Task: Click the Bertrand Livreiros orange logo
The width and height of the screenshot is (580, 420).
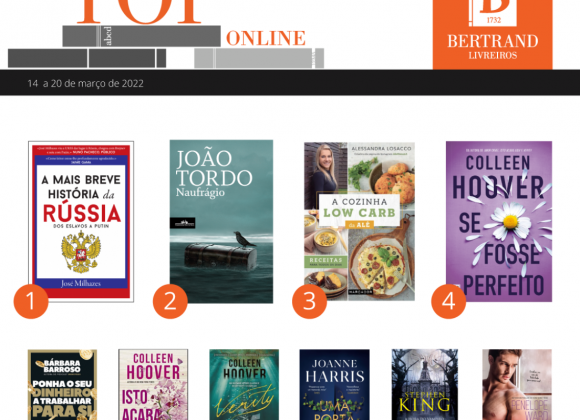Action: pos(492,34)
